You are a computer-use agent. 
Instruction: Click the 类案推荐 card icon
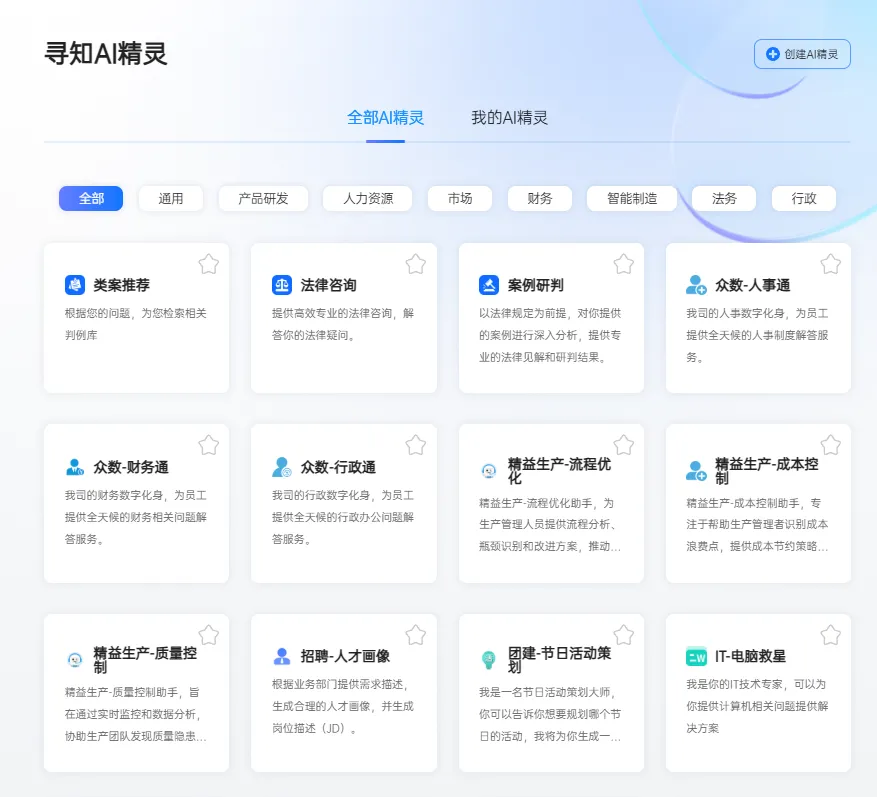point(75,285)
